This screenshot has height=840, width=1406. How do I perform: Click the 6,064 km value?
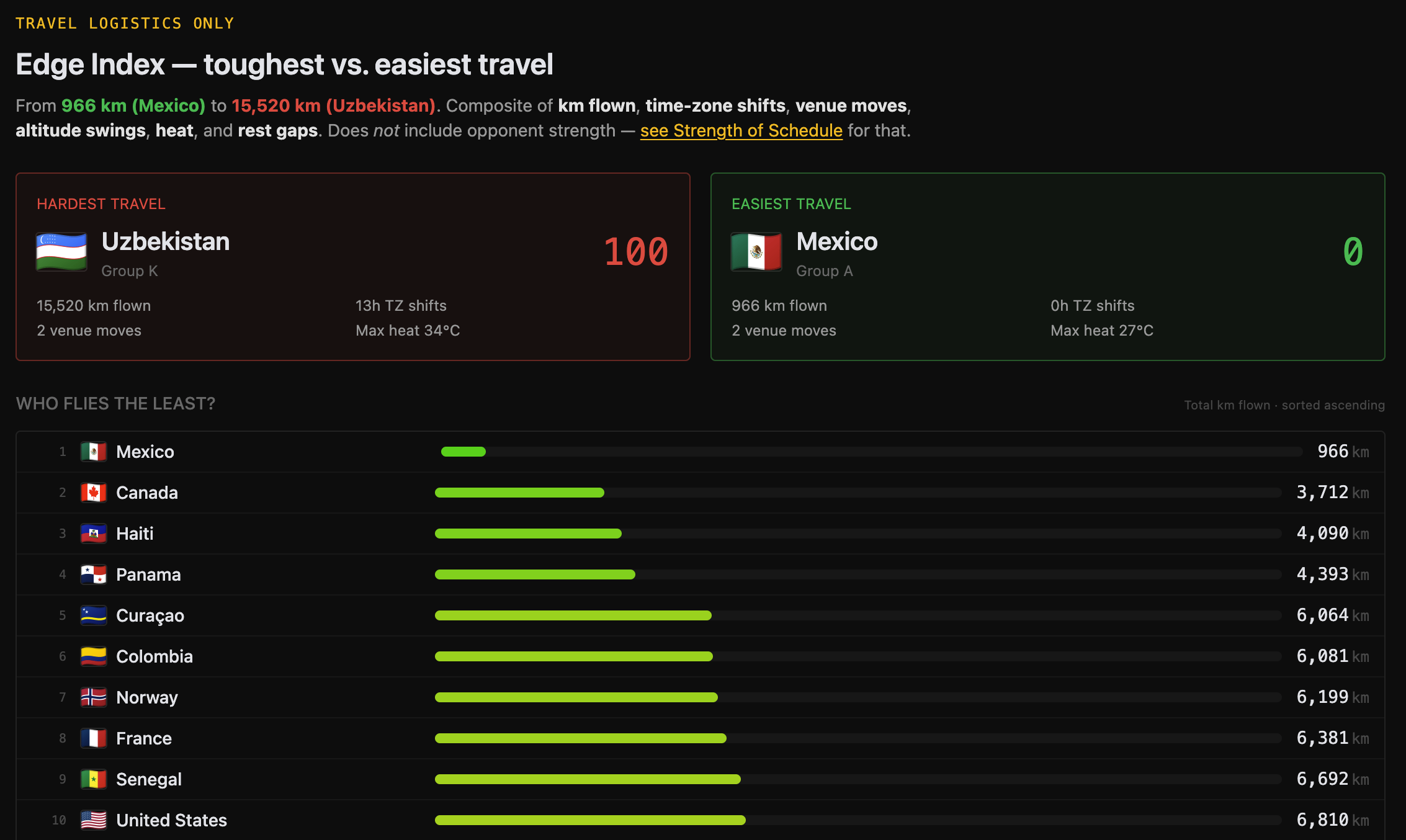1333,615
